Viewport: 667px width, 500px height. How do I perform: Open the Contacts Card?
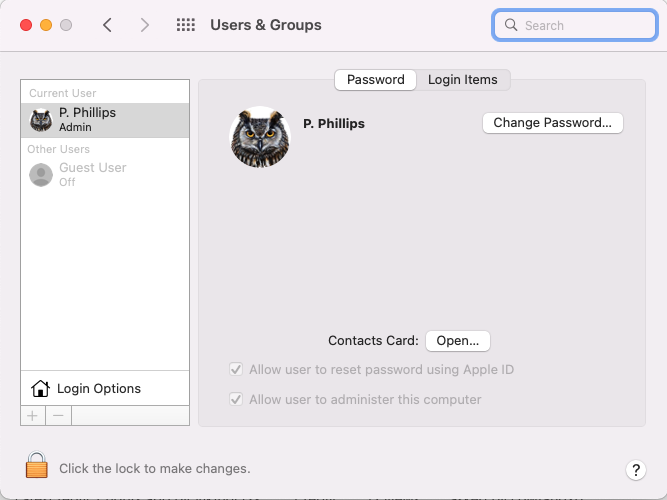coord(458,341)
